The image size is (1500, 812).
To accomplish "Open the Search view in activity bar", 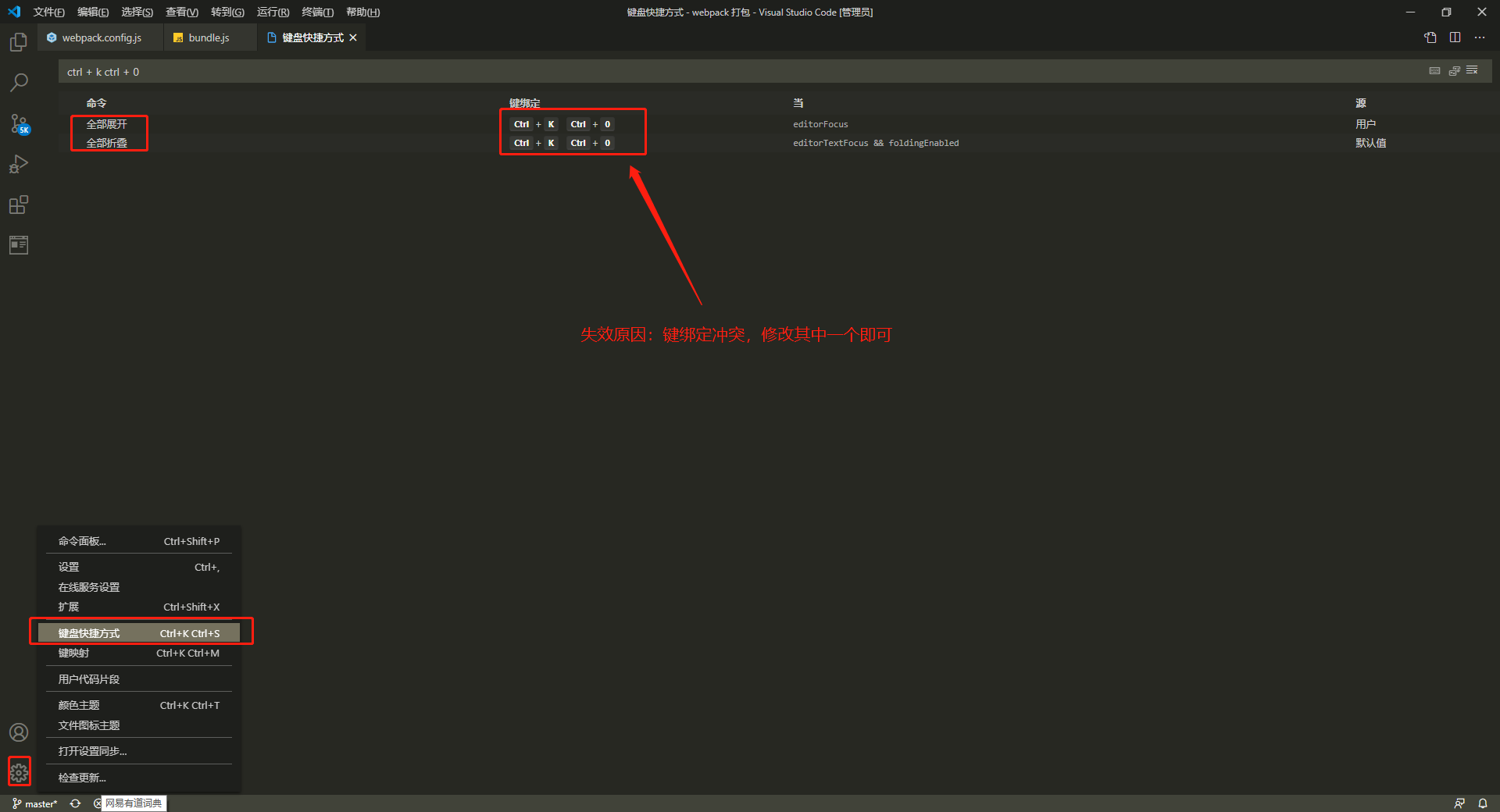I will coord(19,82).
